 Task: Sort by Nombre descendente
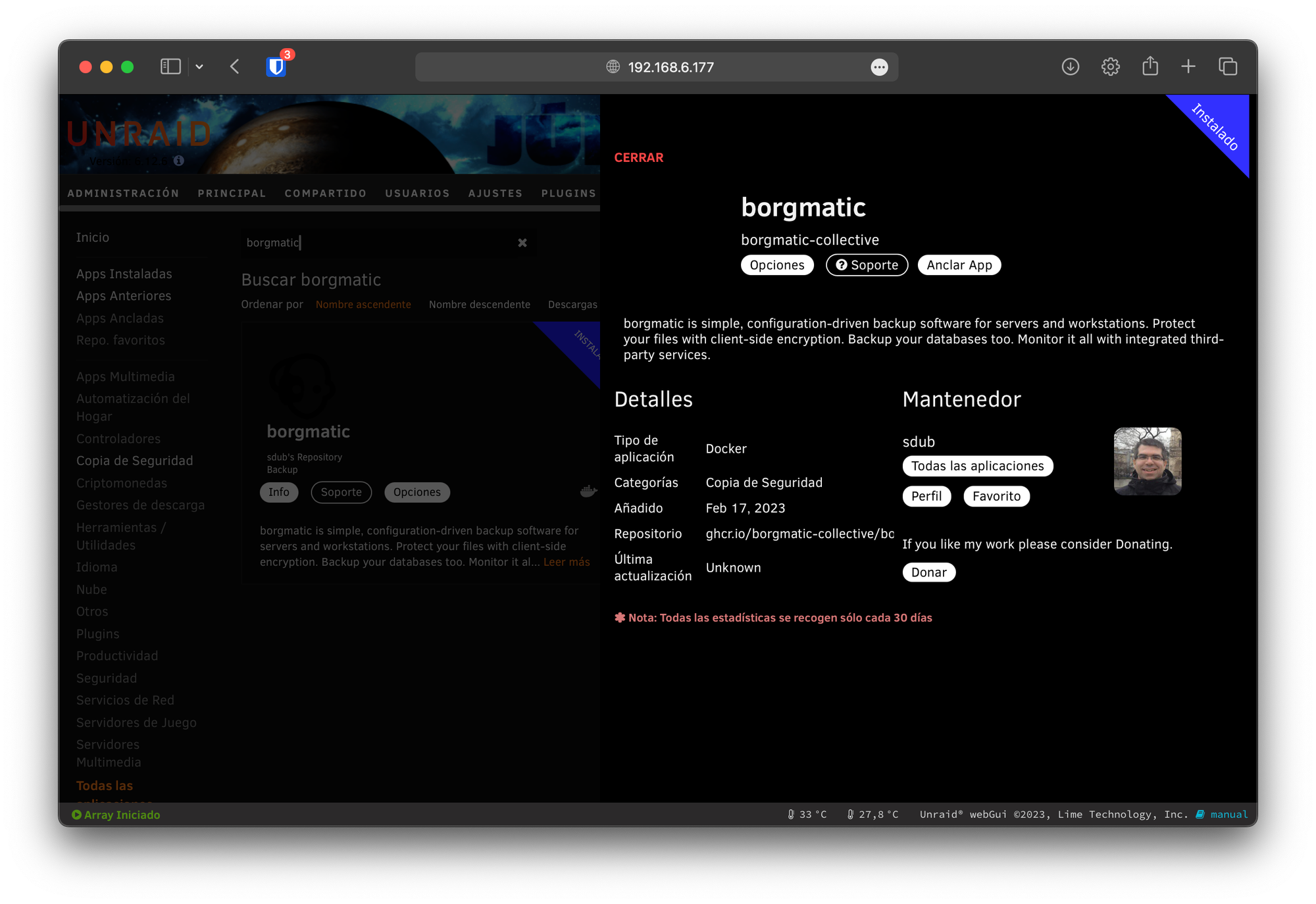pos(479,305)
